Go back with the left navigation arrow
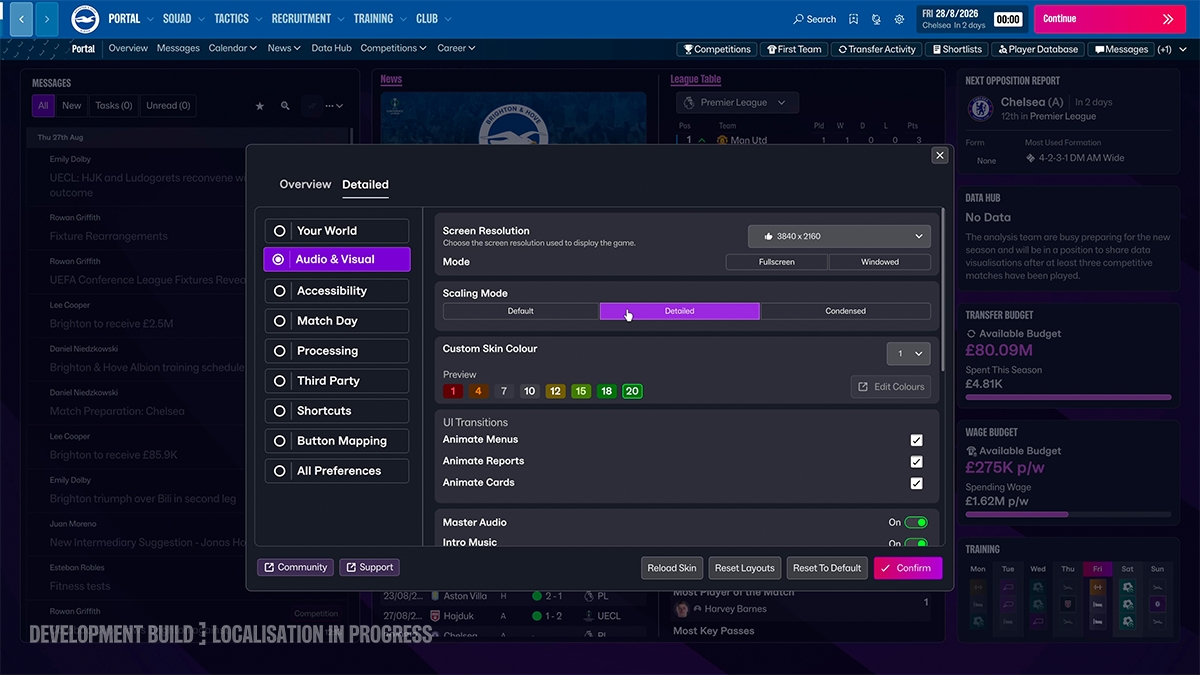 (21, 19)
